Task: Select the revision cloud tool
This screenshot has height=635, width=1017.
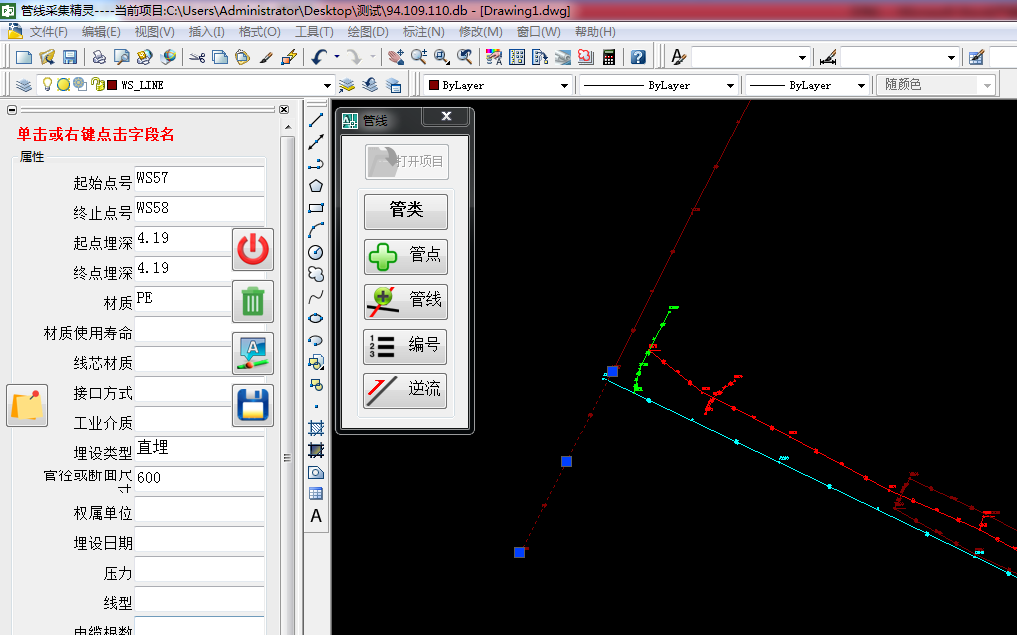Action: 316,274
